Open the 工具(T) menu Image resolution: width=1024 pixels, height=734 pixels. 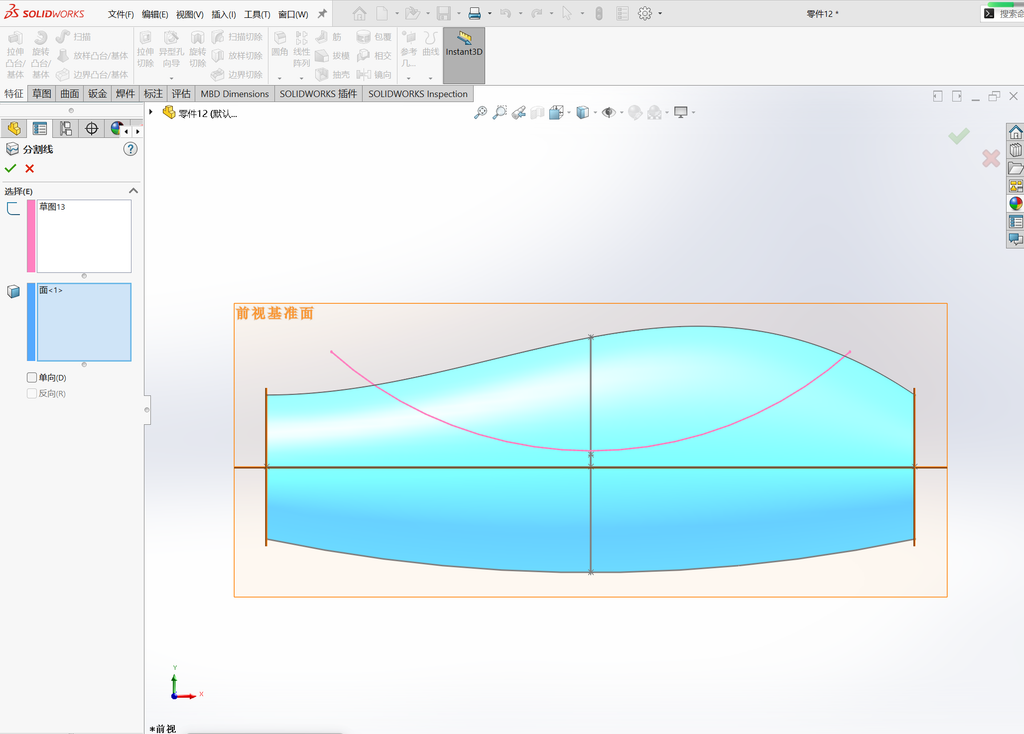pyautogui.click(x=257, y=14)
